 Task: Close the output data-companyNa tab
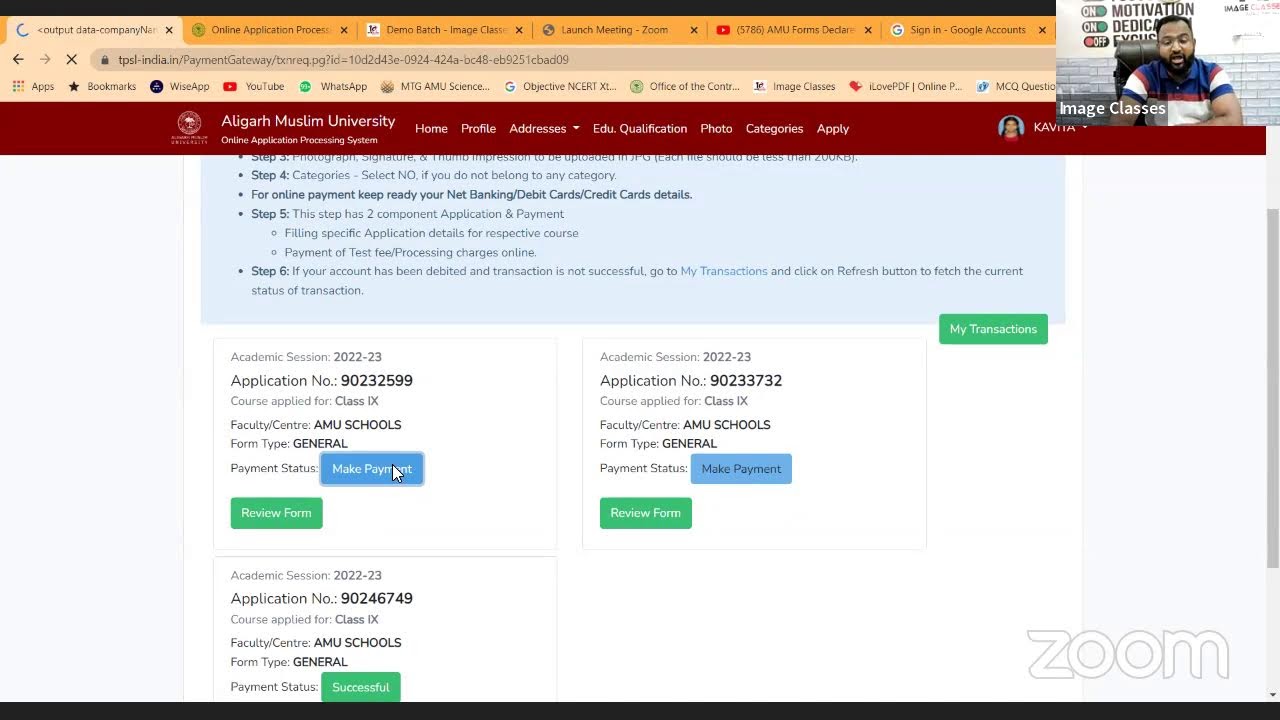pos(168,30)
